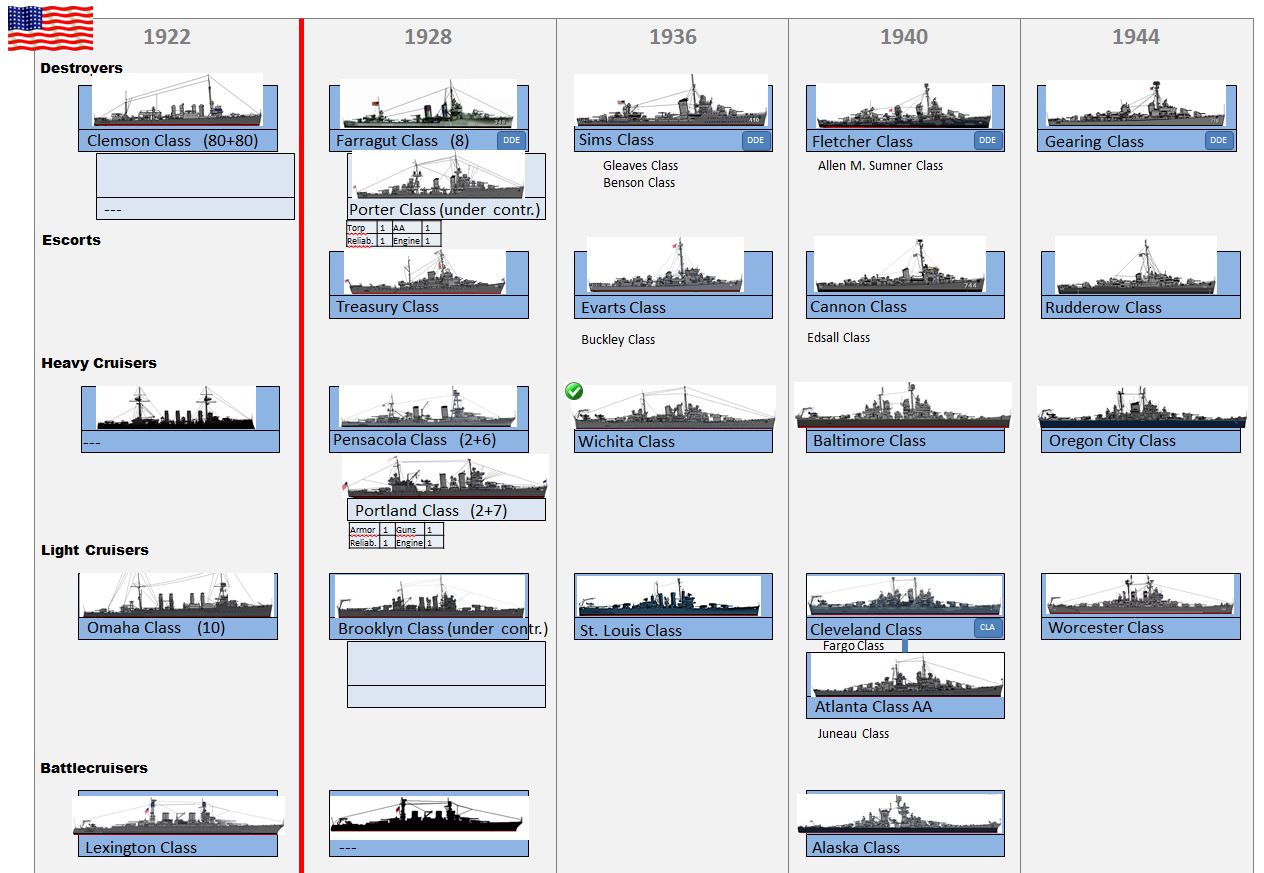Click the 1936 year column header
This screenshot has height=873, width=1264.
click(672, 37)
